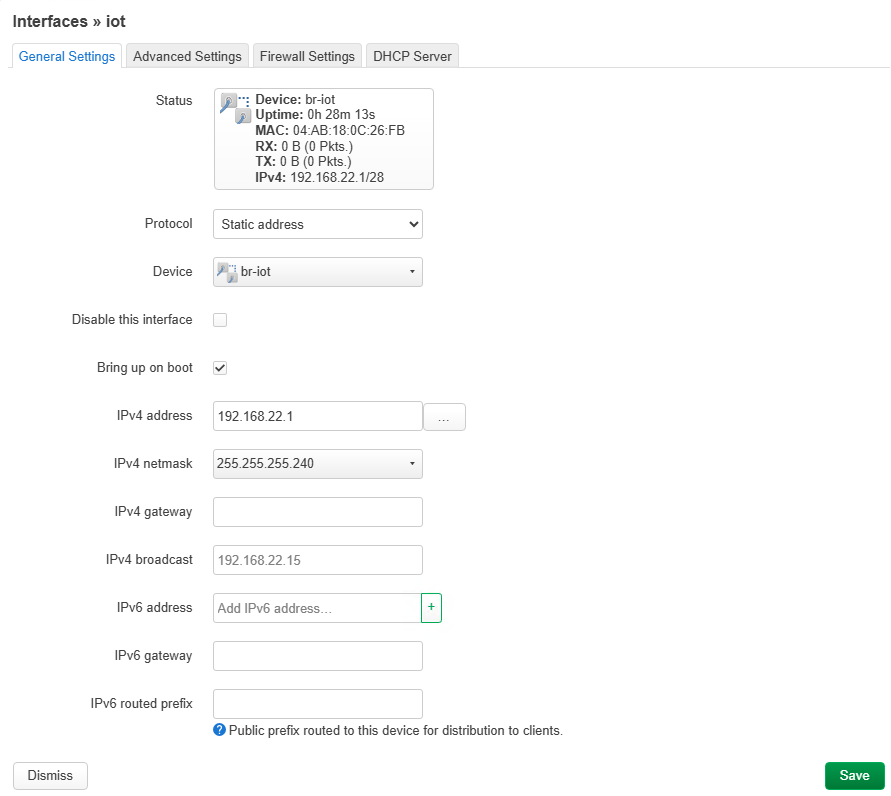Image resolution: width=891 pixels, height=796 pixels.
Task: Click the IPv4 192.168.22.1/28 status line
Action: (x=319, y=177)
